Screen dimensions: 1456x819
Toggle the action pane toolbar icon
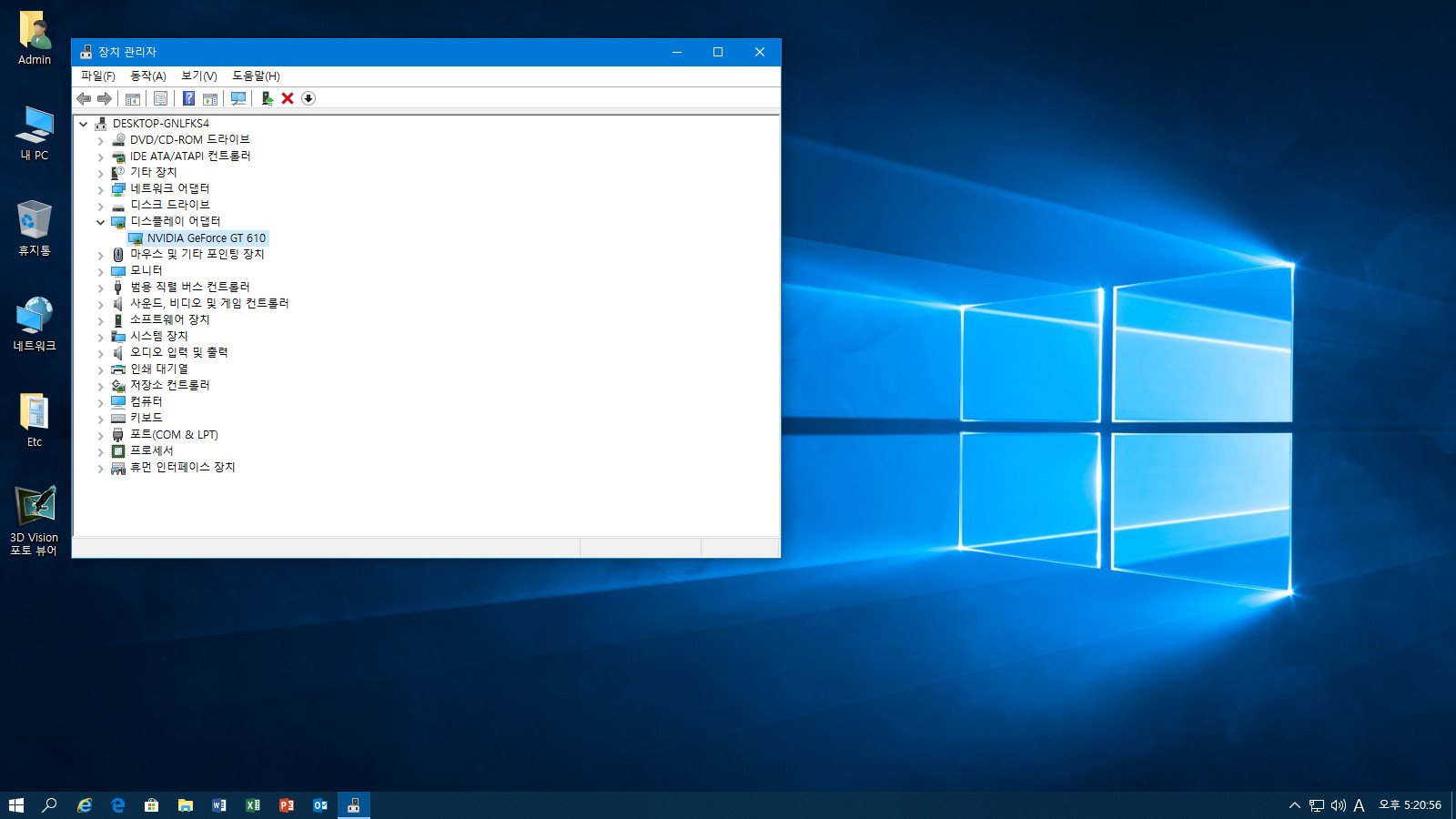210,98
